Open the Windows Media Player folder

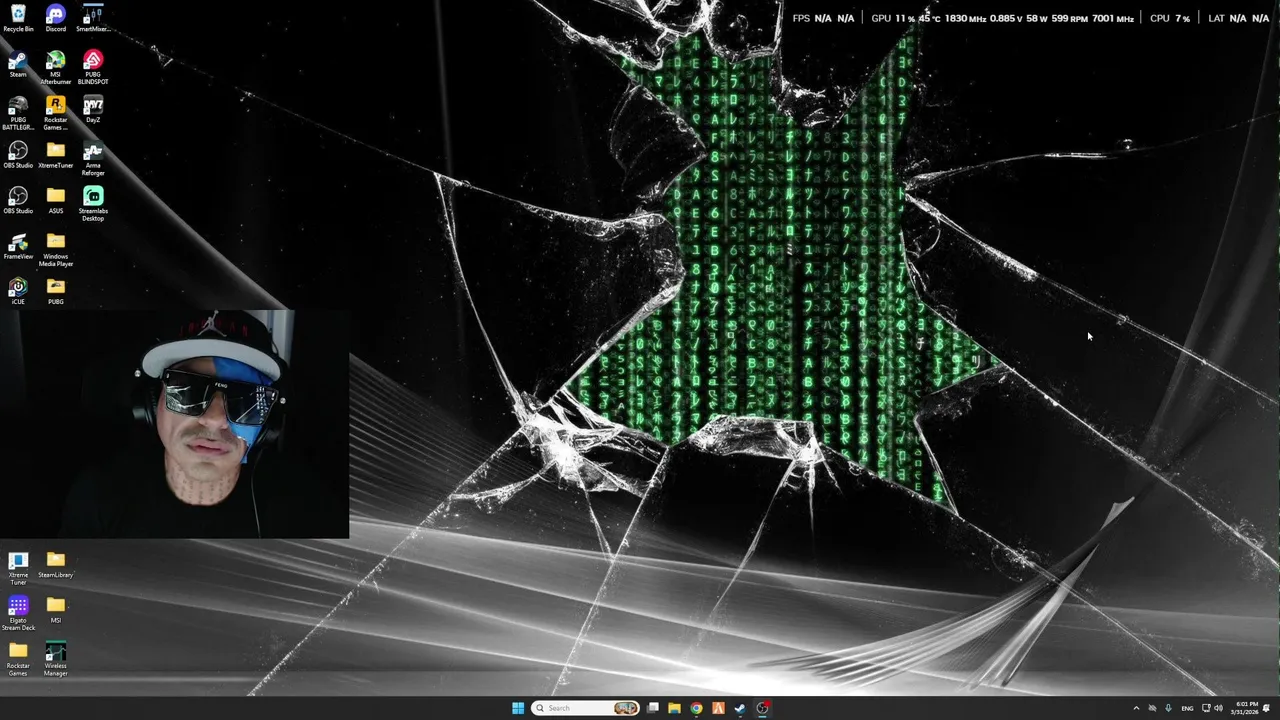click(56, 250)
